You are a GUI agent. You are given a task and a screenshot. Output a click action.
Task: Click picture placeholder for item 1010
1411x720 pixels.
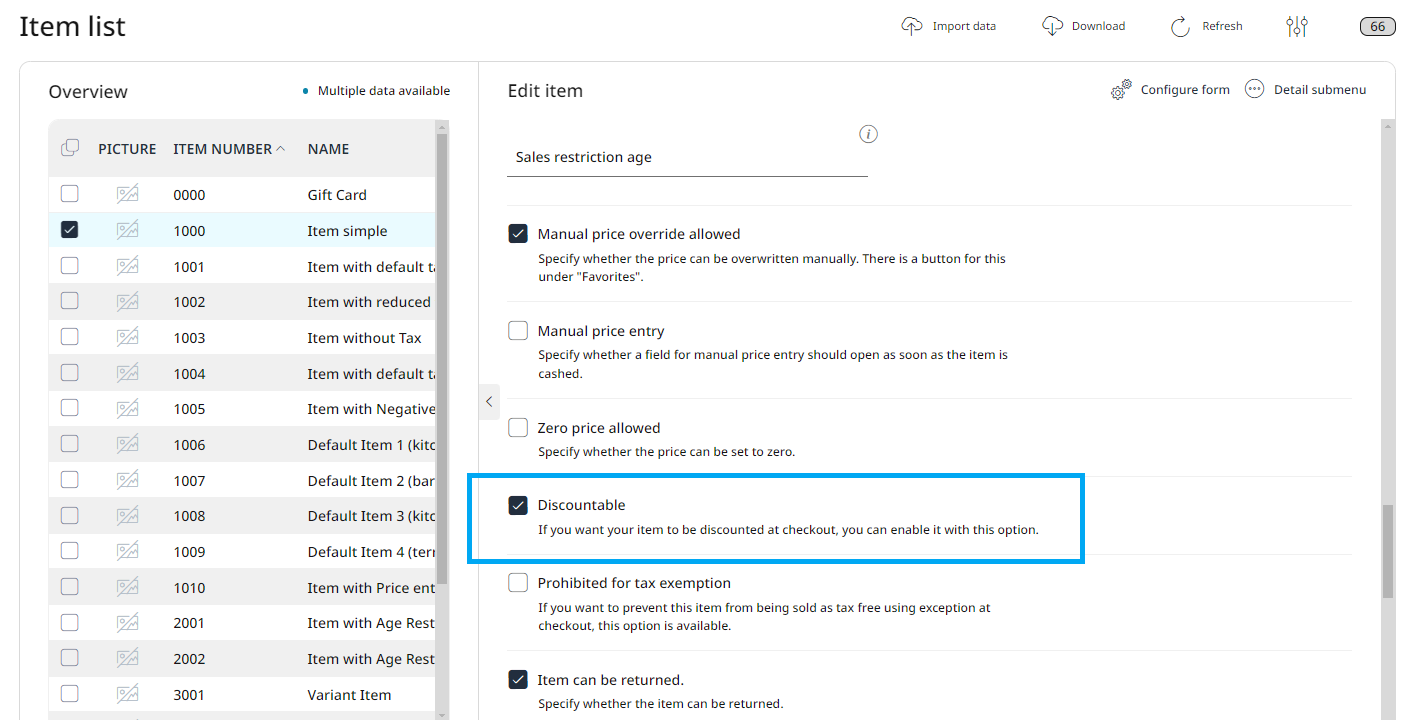[127, 587]
